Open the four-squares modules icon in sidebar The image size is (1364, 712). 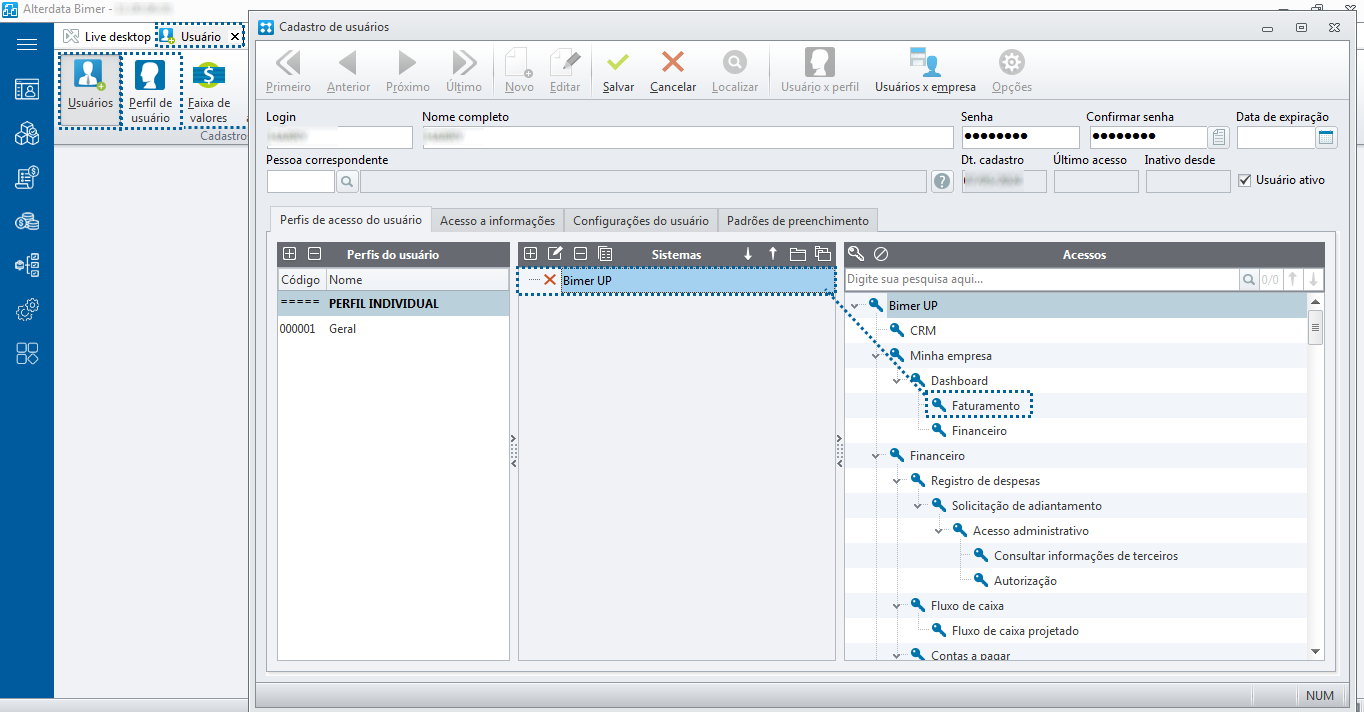tap(27, 353)
